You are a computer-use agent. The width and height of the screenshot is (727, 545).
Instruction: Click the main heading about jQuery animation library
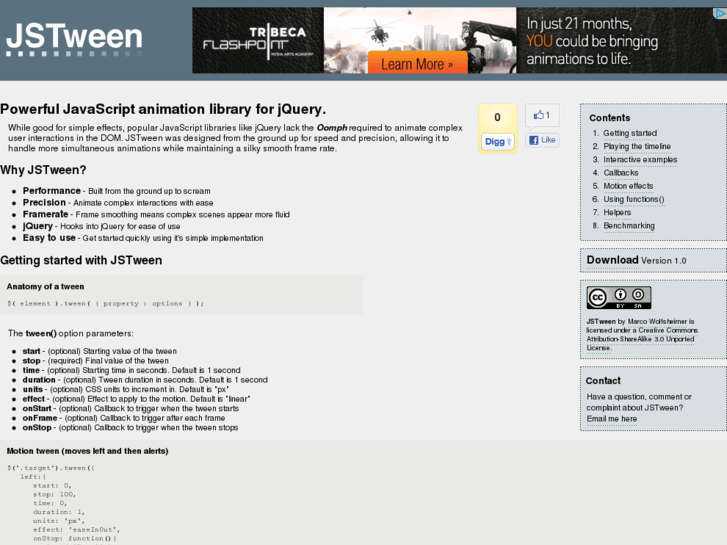click(x=163, y=109)
